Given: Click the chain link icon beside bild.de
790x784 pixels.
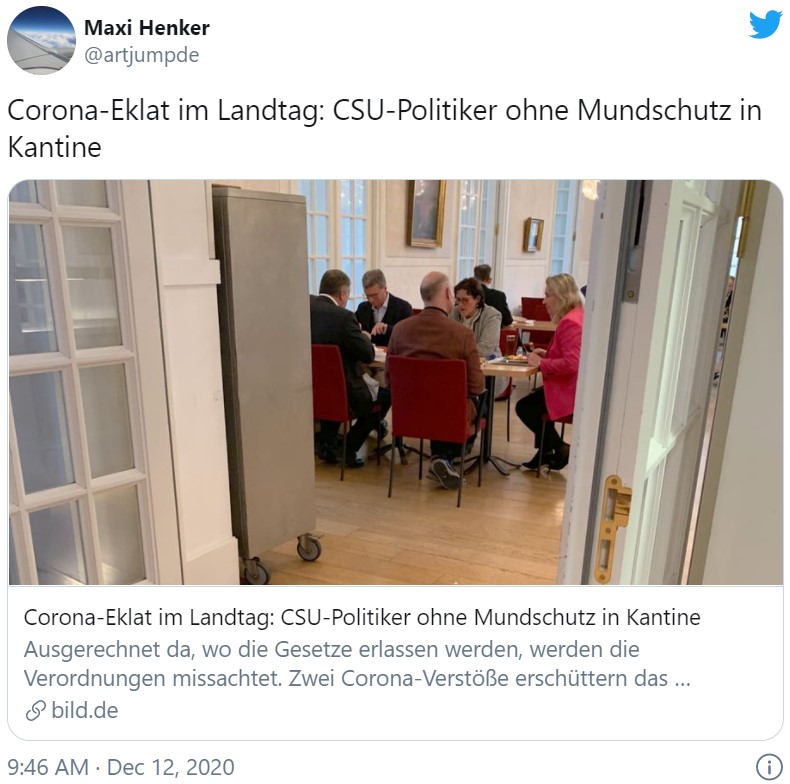Looking at the screenshot, I should click(x=36, y=710).
